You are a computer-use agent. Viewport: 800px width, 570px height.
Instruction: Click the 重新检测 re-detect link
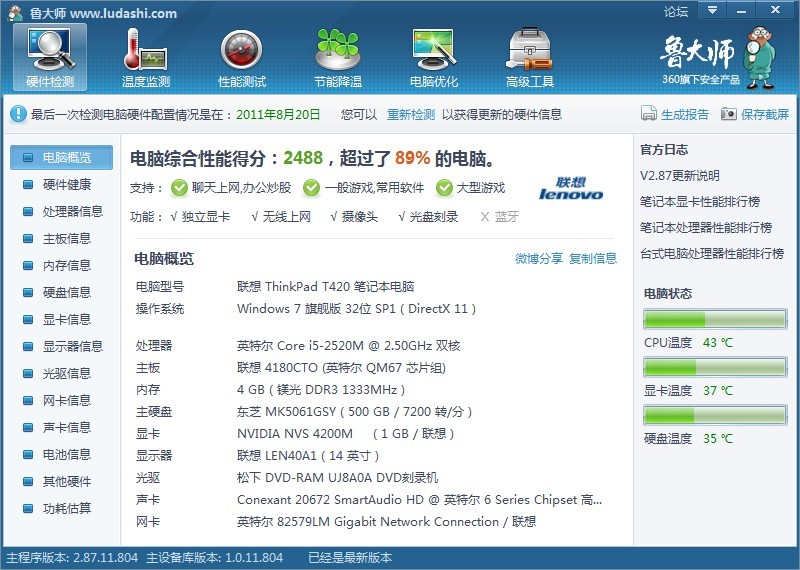tap(411, 114)
